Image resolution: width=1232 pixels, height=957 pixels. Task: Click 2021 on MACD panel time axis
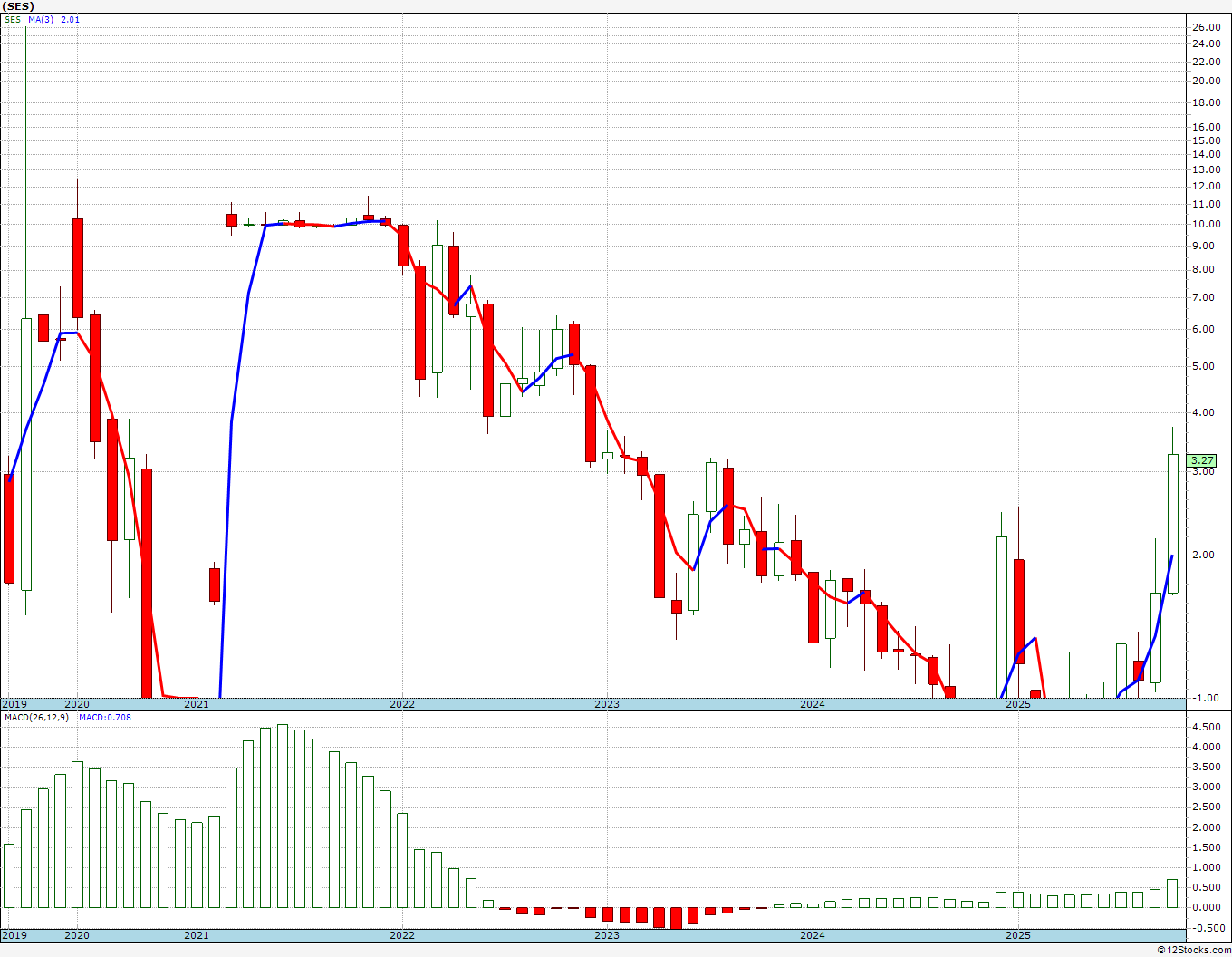pos(196,935)
